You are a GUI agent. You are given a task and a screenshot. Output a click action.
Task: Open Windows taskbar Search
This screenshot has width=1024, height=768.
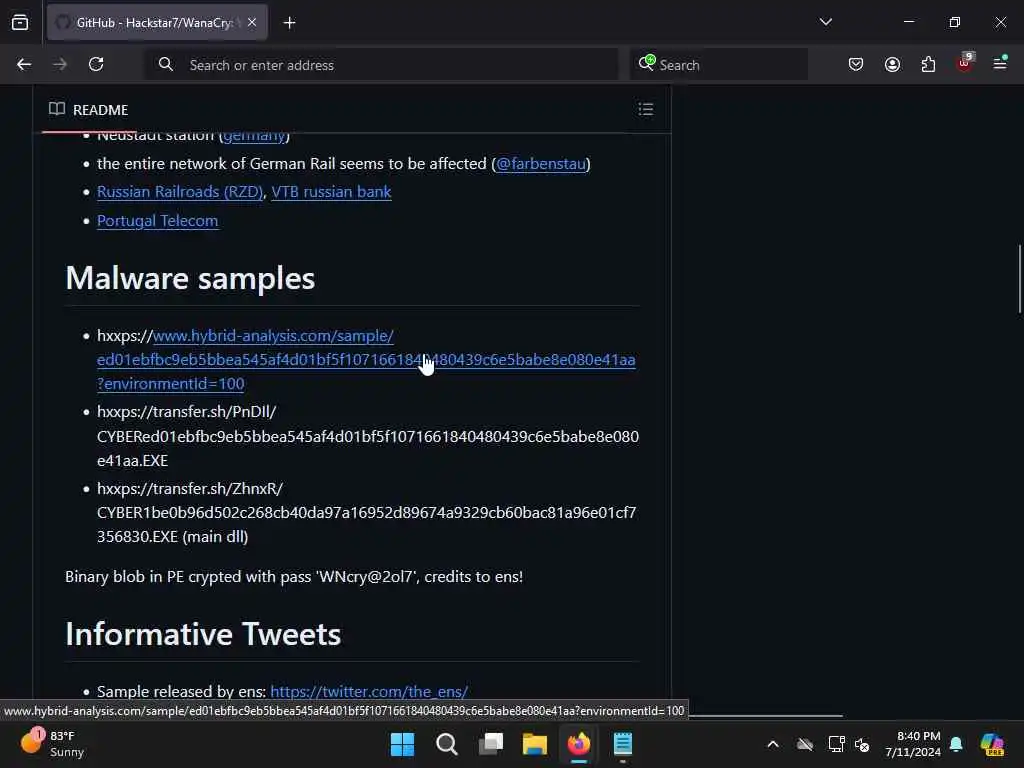[x=447, y=744]
